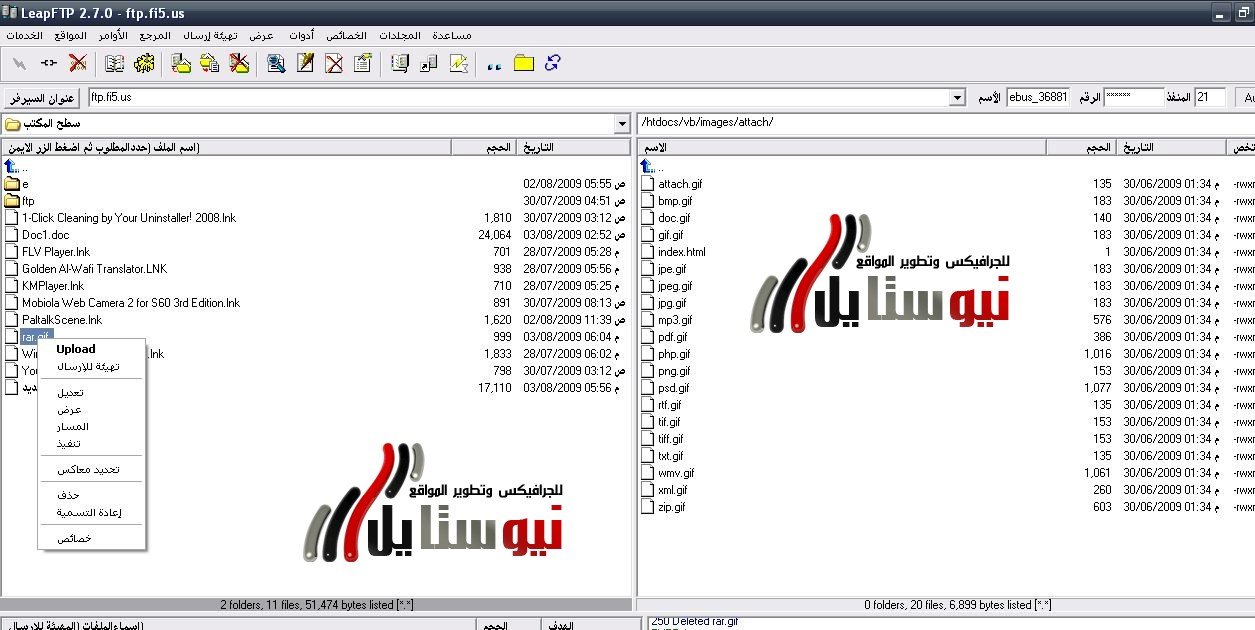Click the masked password field
Screen dimensions: 1255x630
pyautogui.click(x=1134, y=98)
